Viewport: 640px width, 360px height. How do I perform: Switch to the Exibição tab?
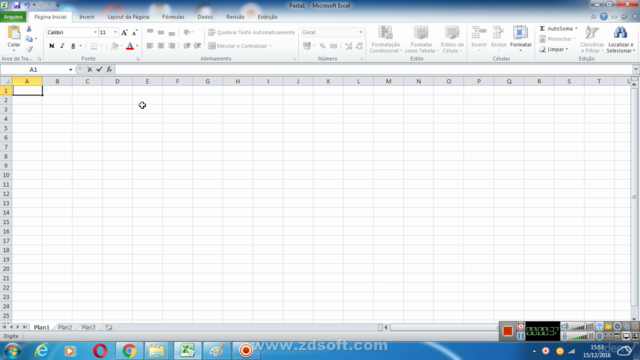tap(267, 17)
